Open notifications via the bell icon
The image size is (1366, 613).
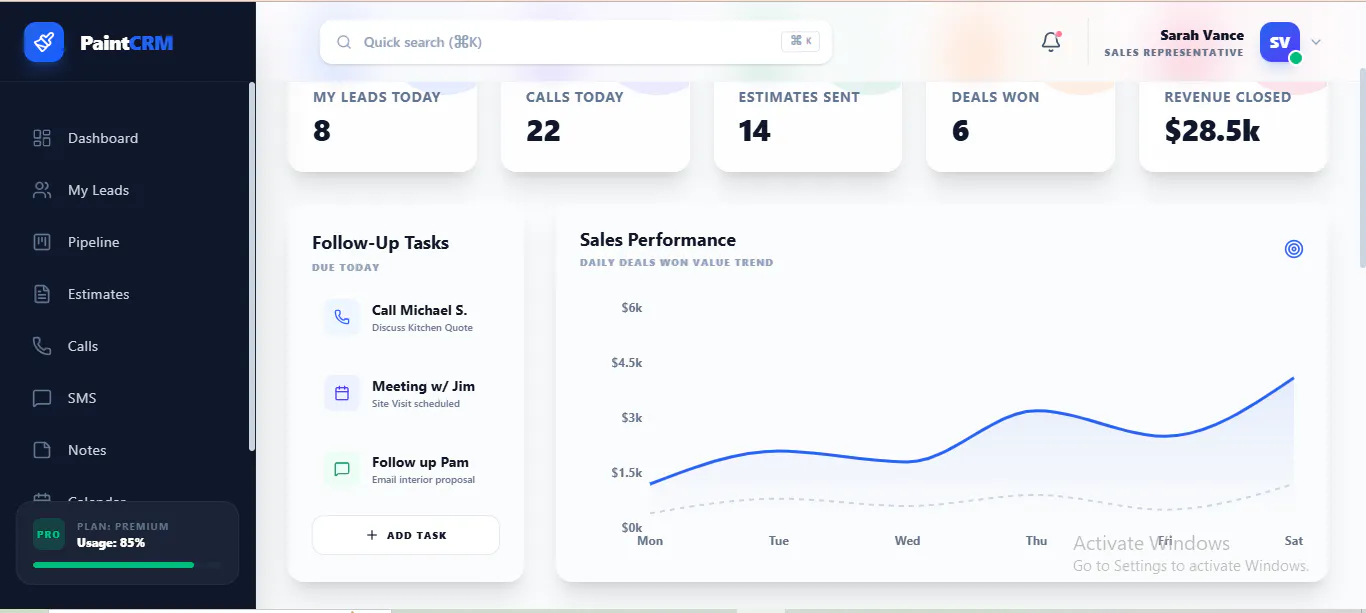pyautogui.click(x=1051, y=42)
